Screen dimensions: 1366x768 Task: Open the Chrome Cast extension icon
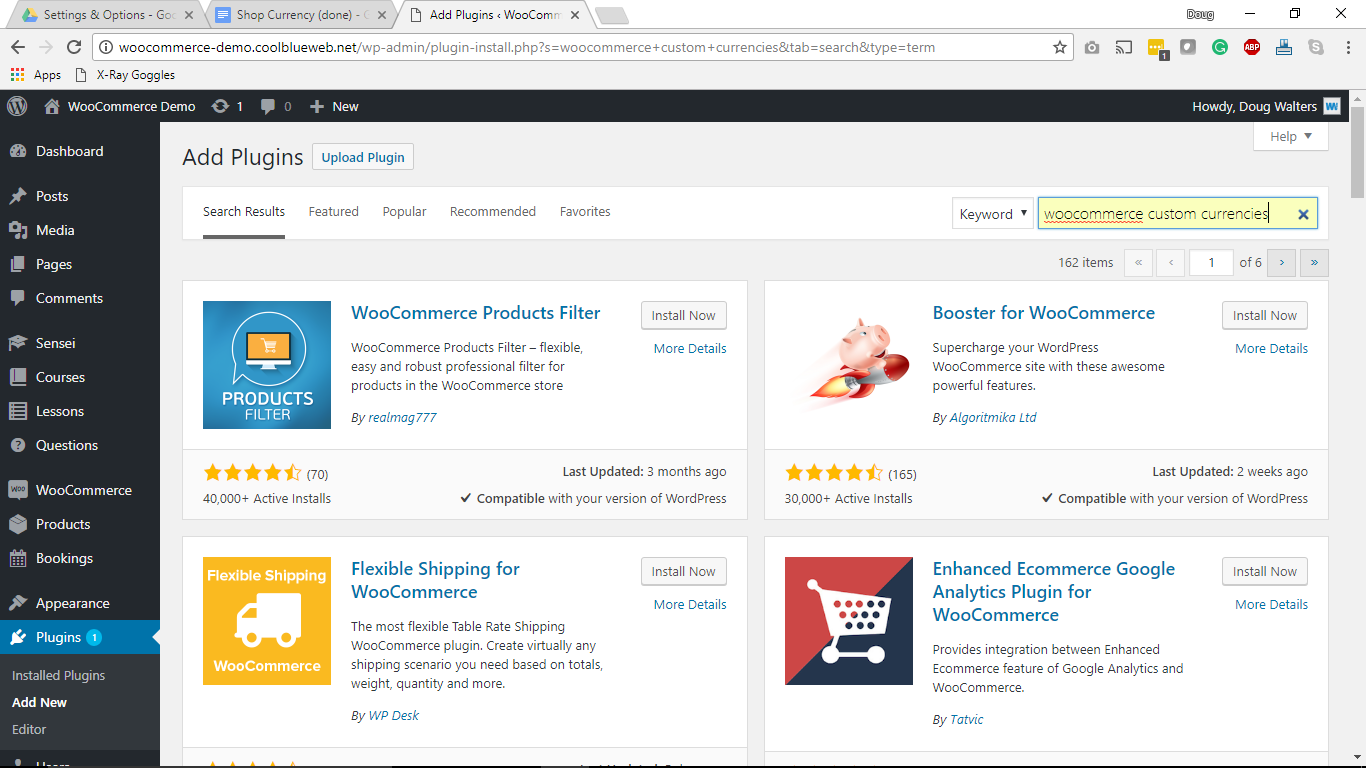coord(1124,47)
